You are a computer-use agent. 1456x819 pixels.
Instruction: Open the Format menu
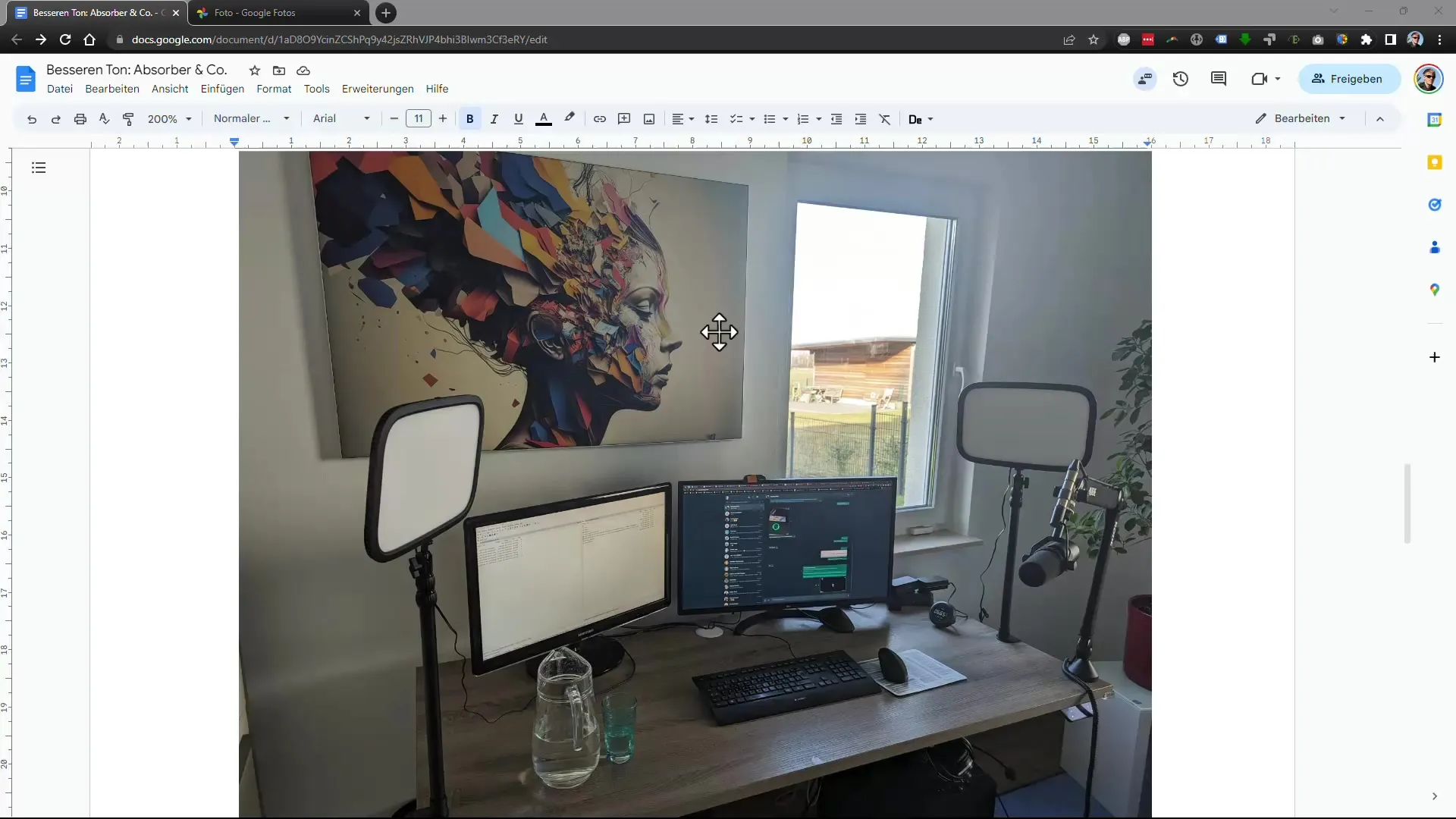point(274,88)
